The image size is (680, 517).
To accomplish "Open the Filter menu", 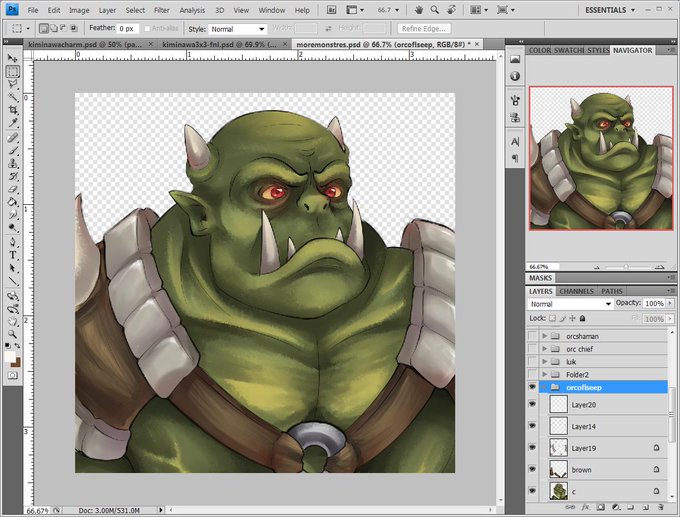I will point(162,10).
